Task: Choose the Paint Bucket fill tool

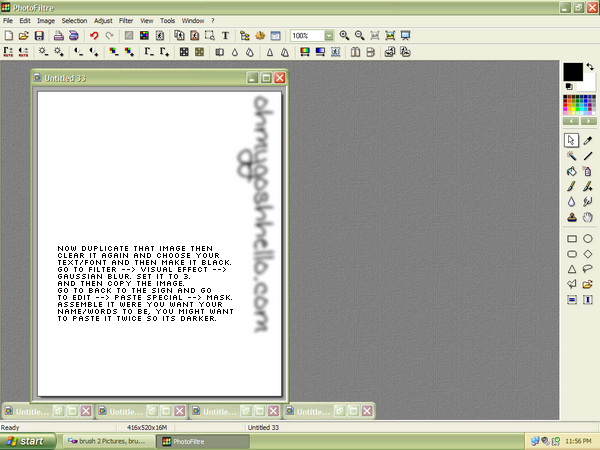Action: click(x=572, y=171)
